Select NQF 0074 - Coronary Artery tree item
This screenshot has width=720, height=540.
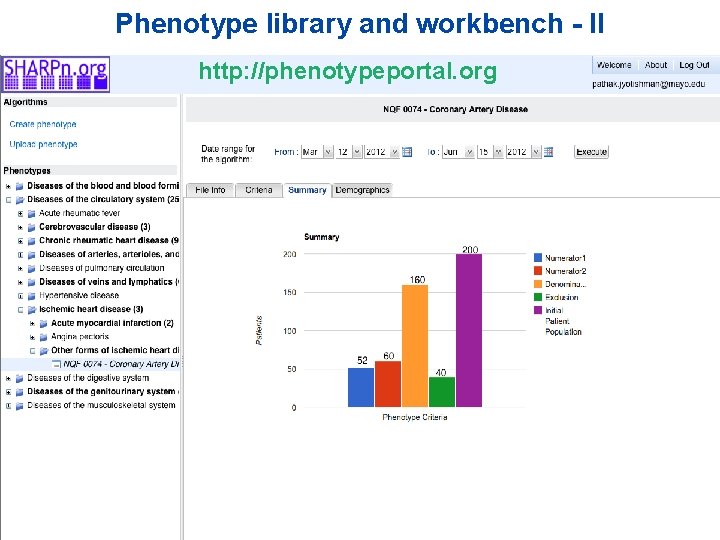[121, 364]
